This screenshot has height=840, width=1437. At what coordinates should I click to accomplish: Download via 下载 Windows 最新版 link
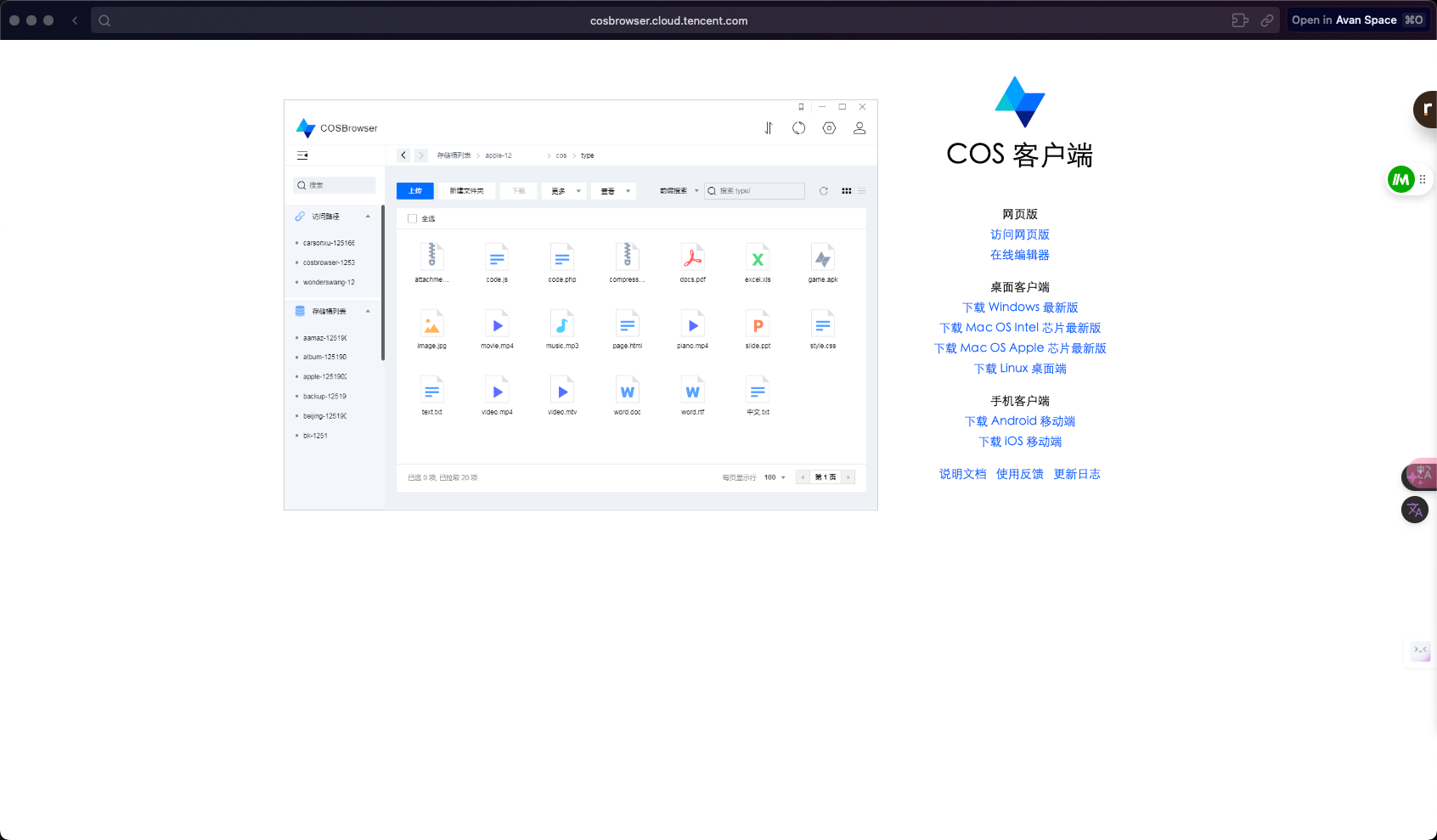[1020, 307]
